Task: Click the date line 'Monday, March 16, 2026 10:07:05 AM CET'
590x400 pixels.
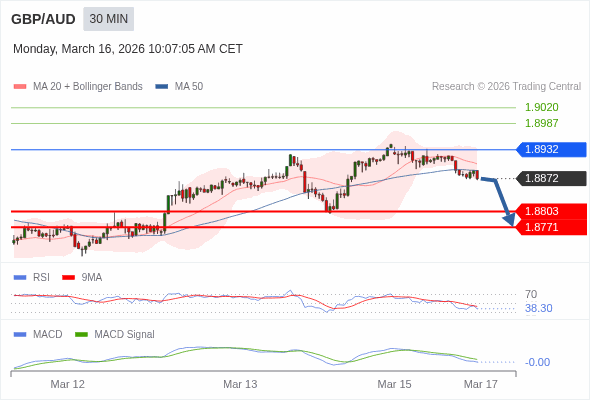Action: [x=128, y=49]
